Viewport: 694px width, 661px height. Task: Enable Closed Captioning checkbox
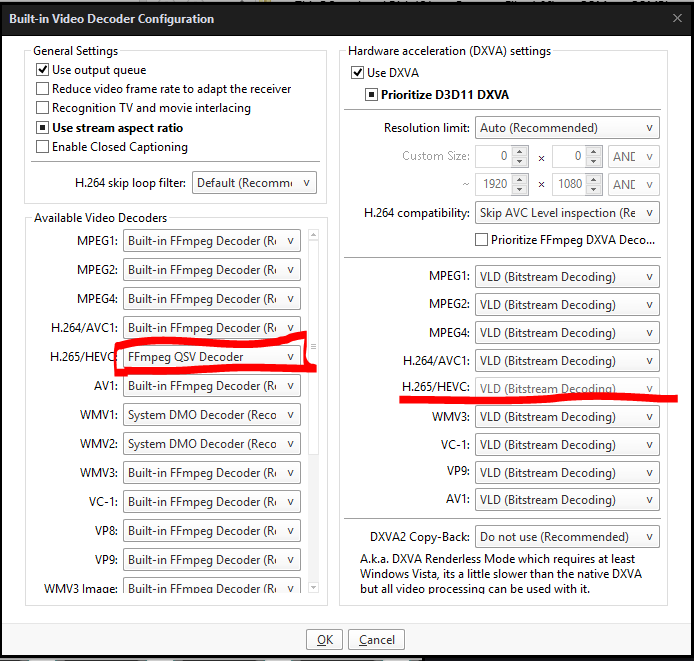pos(42,147)
